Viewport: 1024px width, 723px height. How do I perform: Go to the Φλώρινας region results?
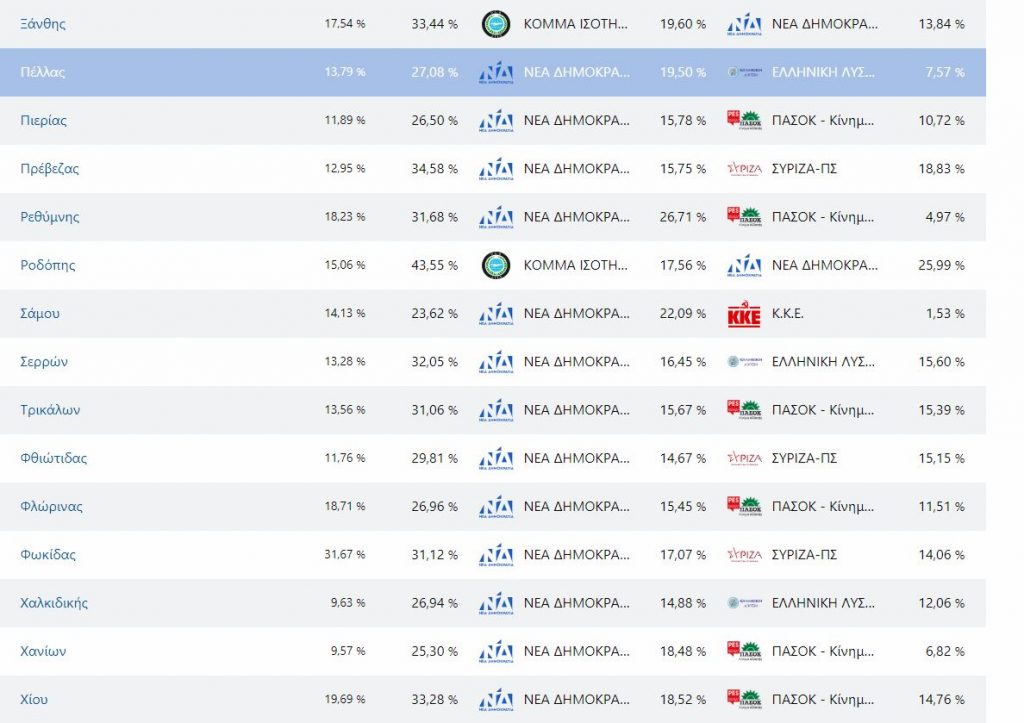52,507
